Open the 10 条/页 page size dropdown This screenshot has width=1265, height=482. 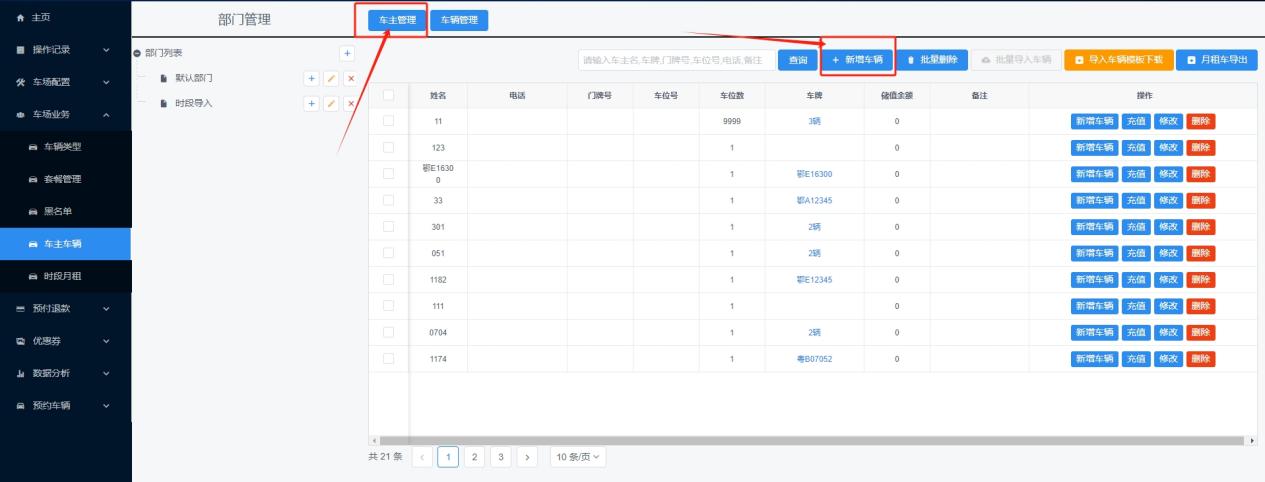(x=579, y=457)
